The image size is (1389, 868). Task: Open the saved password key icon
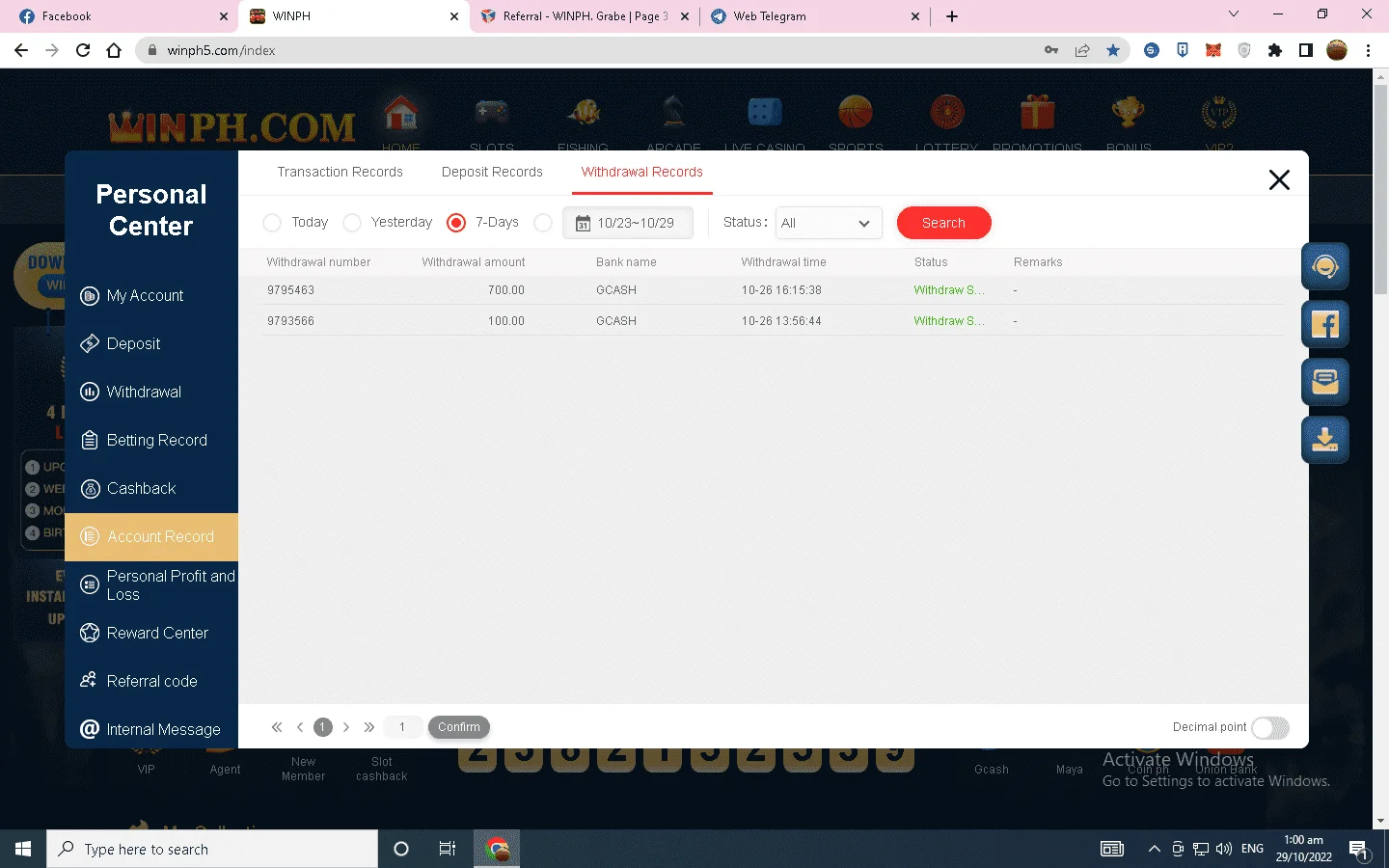pos(1051,50)
